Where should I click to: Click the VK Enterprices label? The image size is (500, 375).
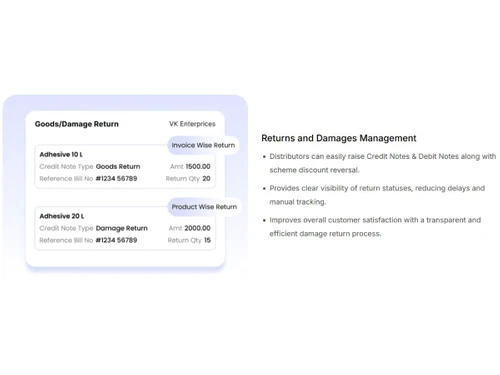pos(192,124)
